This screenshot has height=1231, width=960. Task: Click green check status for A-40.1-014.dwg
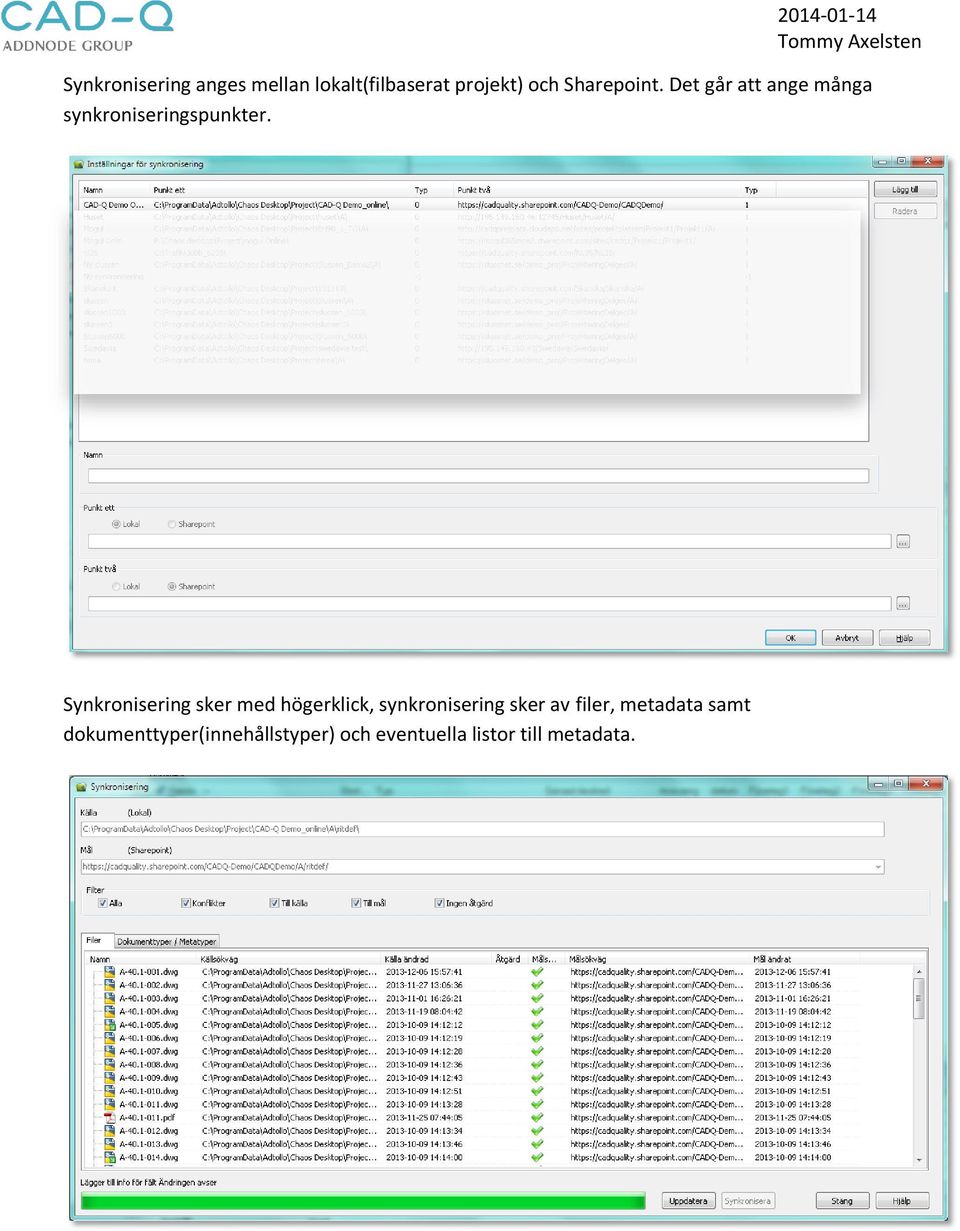pos(537,1157)
